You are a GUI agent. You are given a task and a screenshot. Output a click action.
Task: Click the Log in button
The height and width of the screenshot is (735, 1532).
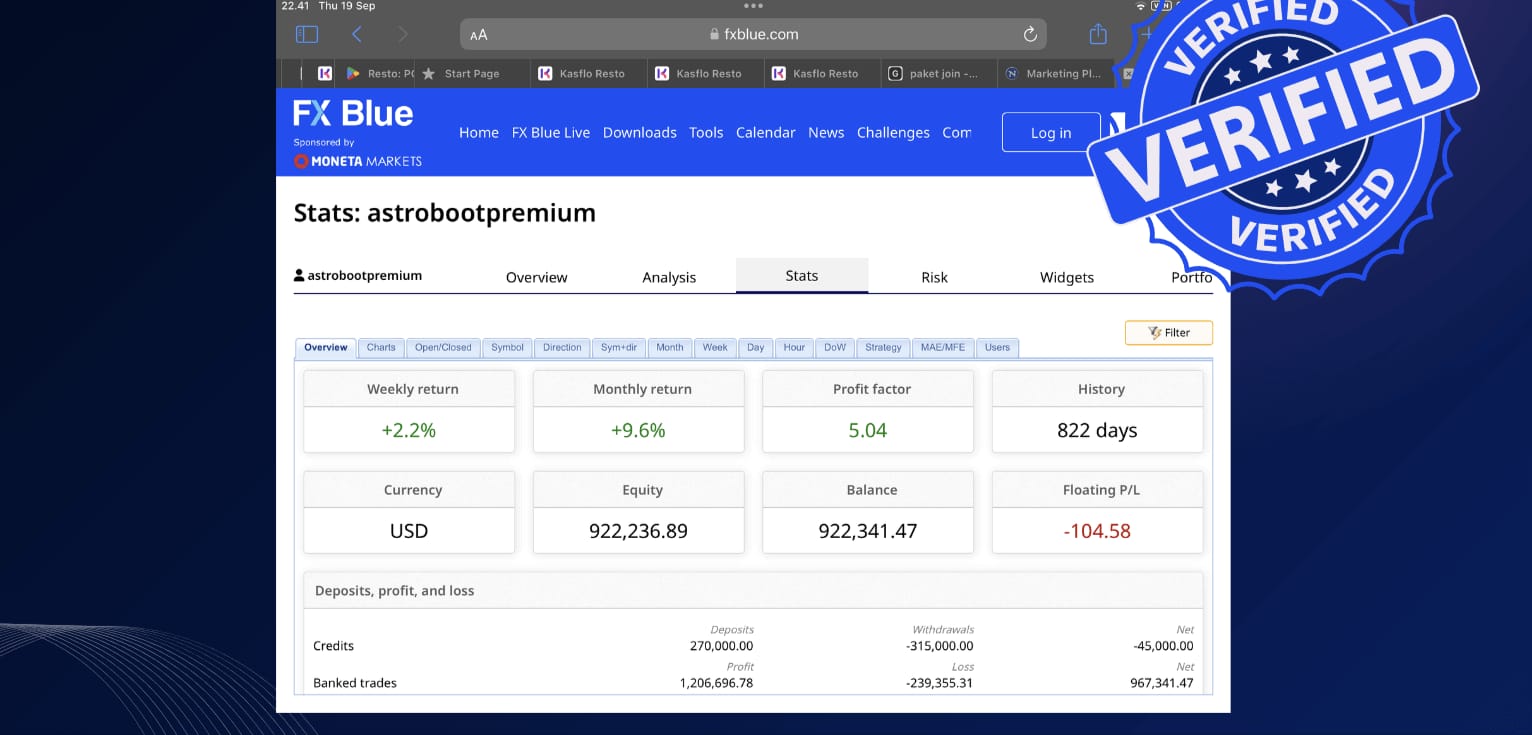point(1050,133)
